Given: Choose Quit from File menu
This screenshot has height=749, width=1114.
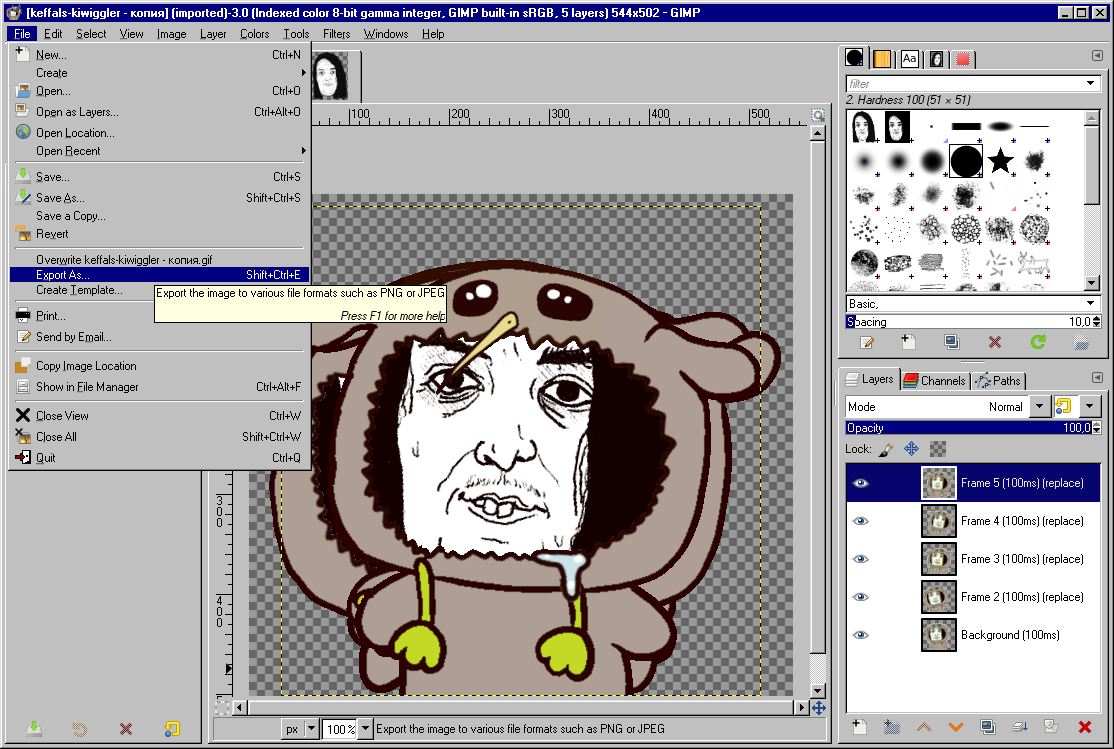Looking at the screenshot, I should tap(160, 458).
